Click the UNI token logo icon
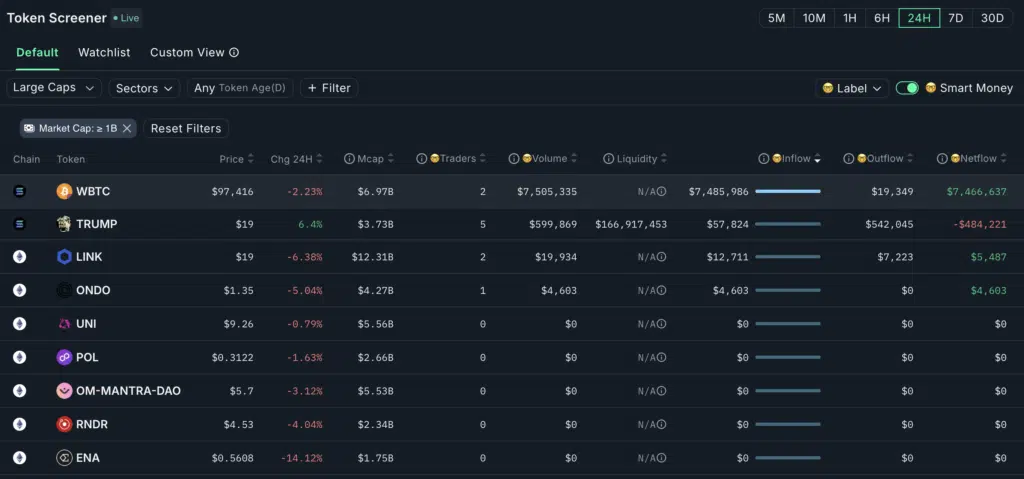This screenshot has width=1024, height=479. (64, 323)
